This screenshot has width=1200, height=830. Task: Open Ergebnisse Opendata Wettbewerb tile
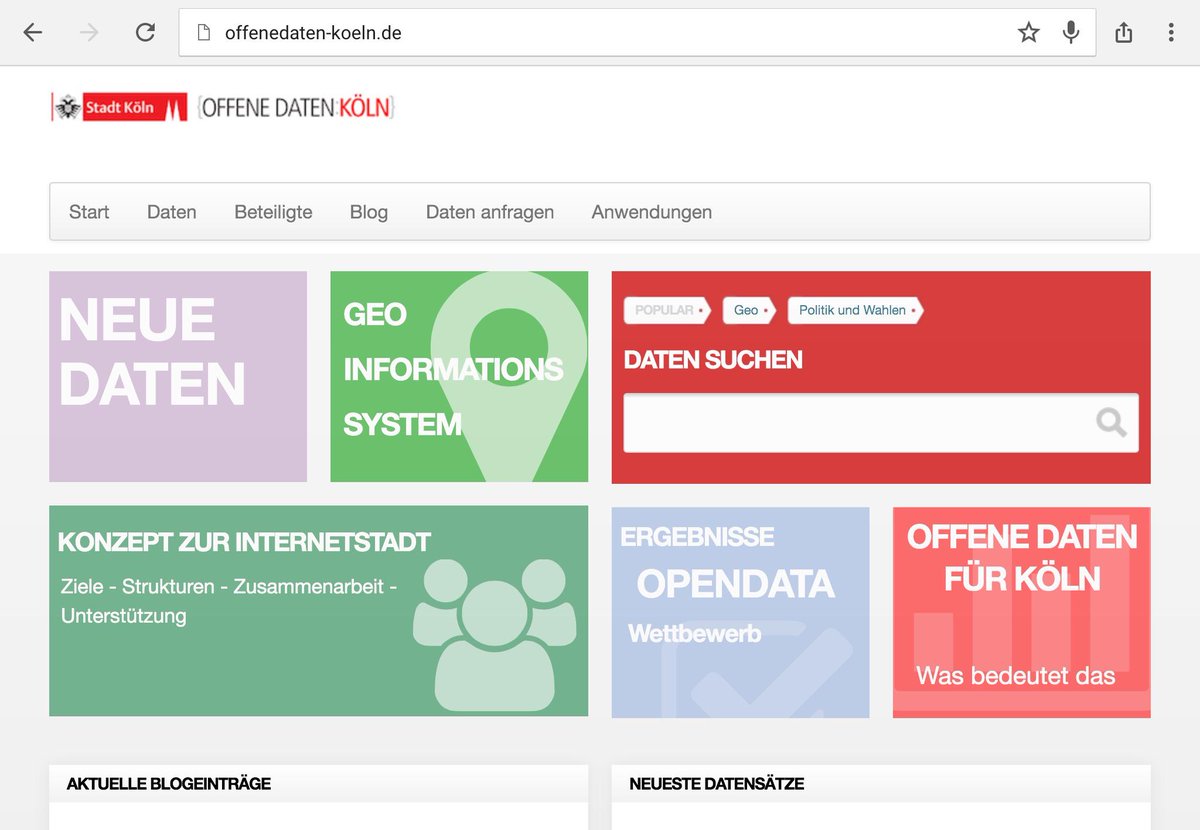click(740, 612)
